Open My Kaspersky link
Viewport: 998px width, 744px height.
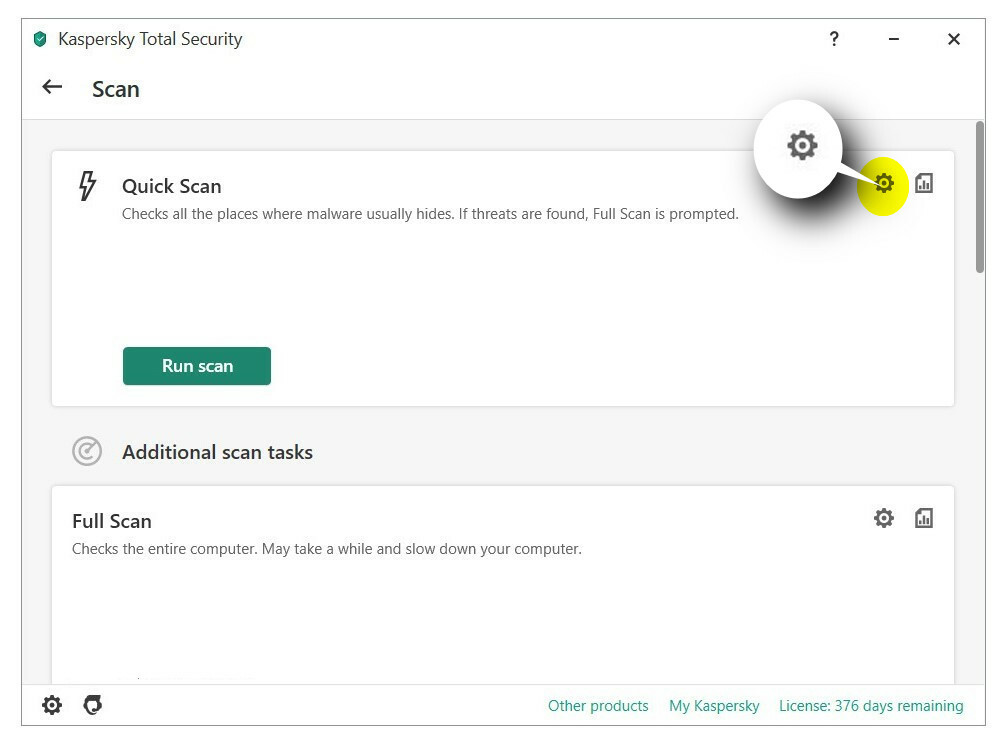713,705
